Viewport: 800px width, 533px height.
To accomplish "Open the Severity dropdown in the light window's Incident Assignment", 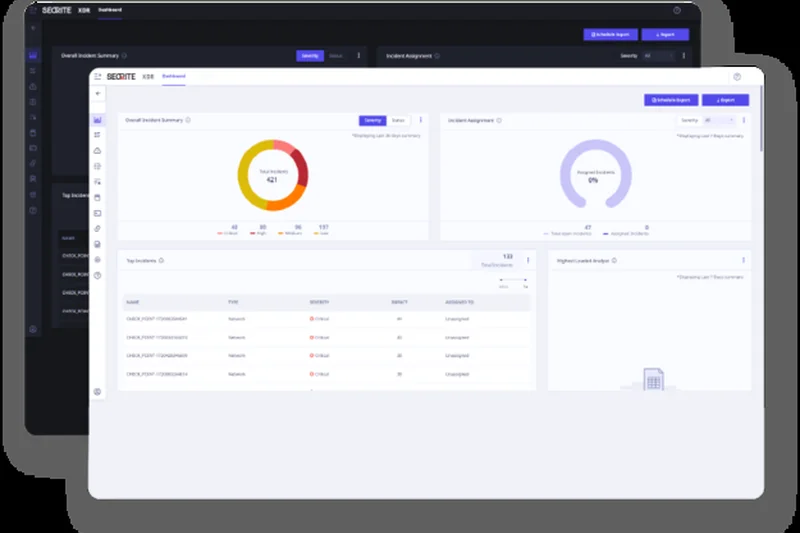I will (x=719, y=120).
